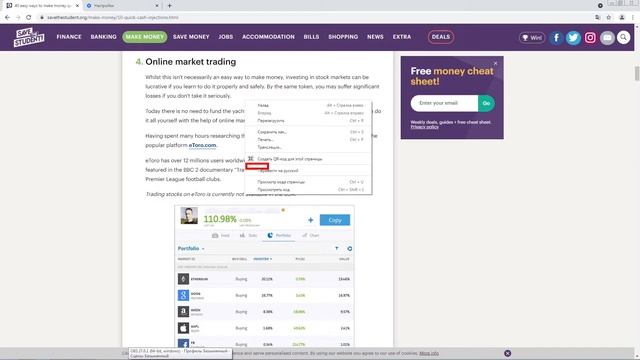640x360 pixels.
Task: Choose Reload entry in context menu
Action: pyautogui.click(x=308, y=120)
